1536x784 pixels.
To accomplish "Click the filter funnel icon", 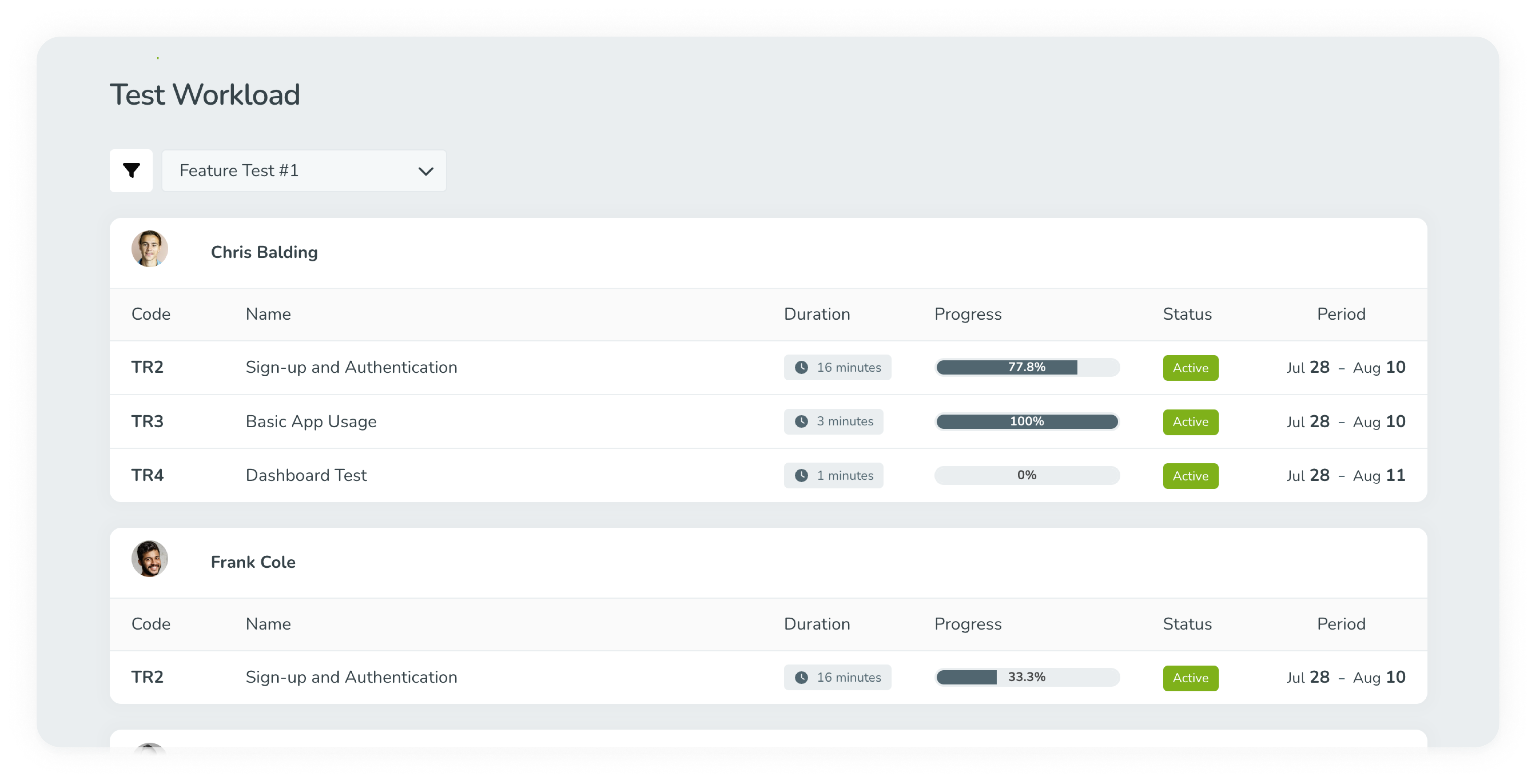I will pyautogui.click(x=131, y=171).
